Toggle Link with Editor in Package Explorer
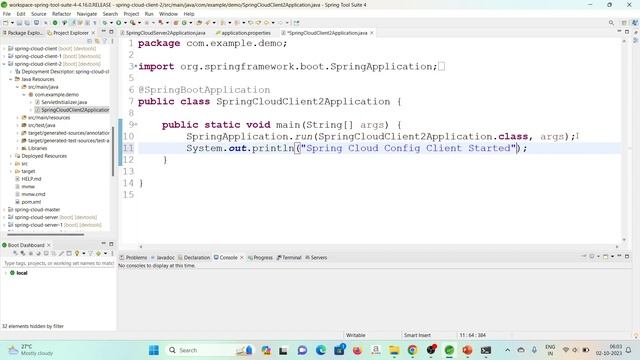 [x=97, y=41]
